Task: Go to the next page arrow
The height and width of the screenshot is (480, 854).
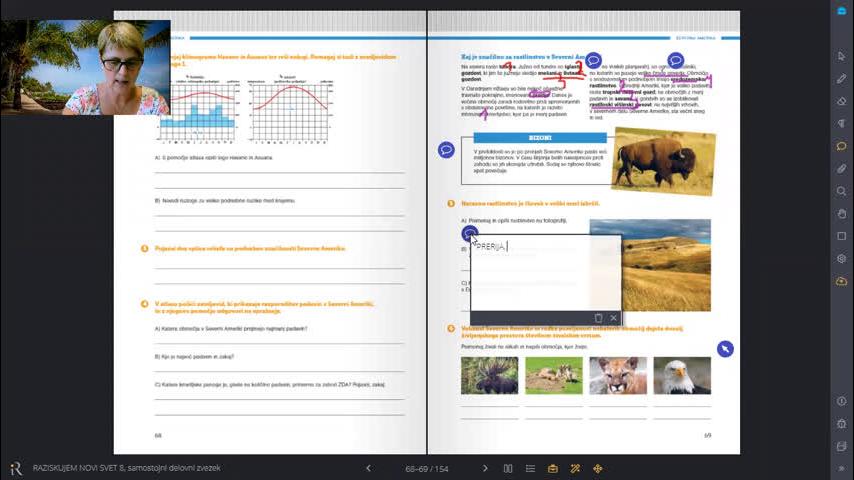Action: pyautogui.click(x=486, y=468)
